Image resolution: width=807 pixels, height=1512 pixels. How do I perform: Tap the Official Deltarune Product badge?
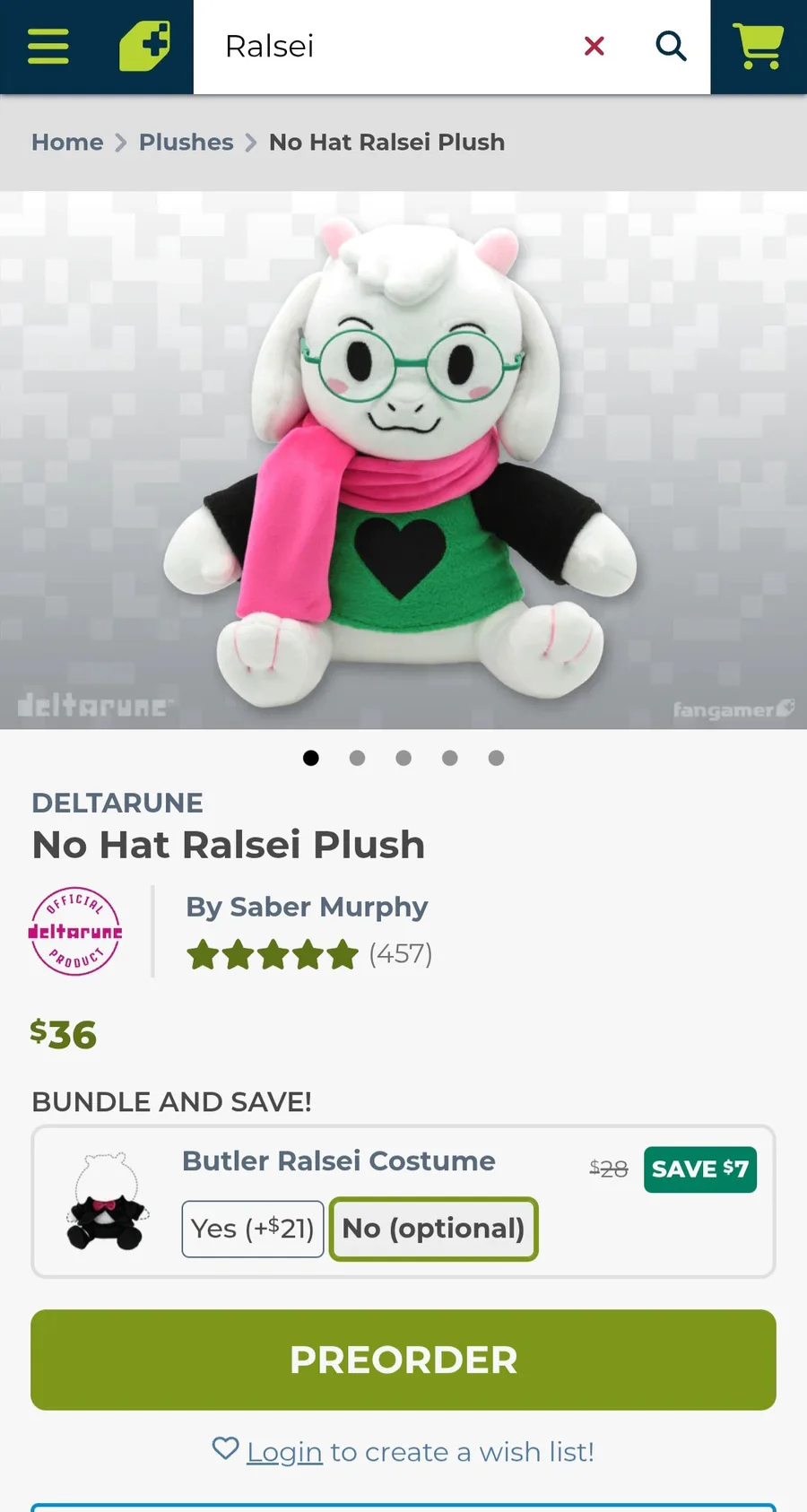(x=75, y=931)
